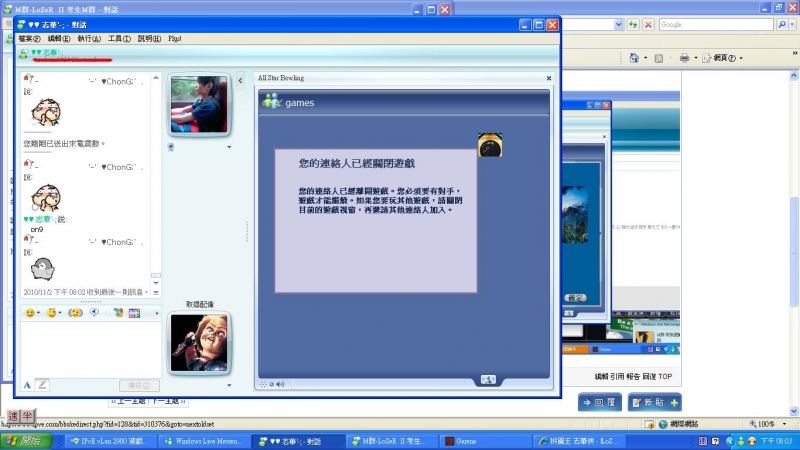800x450 pixels.
Task: Click the webcam icon under contact's picture
Action: 171,147
